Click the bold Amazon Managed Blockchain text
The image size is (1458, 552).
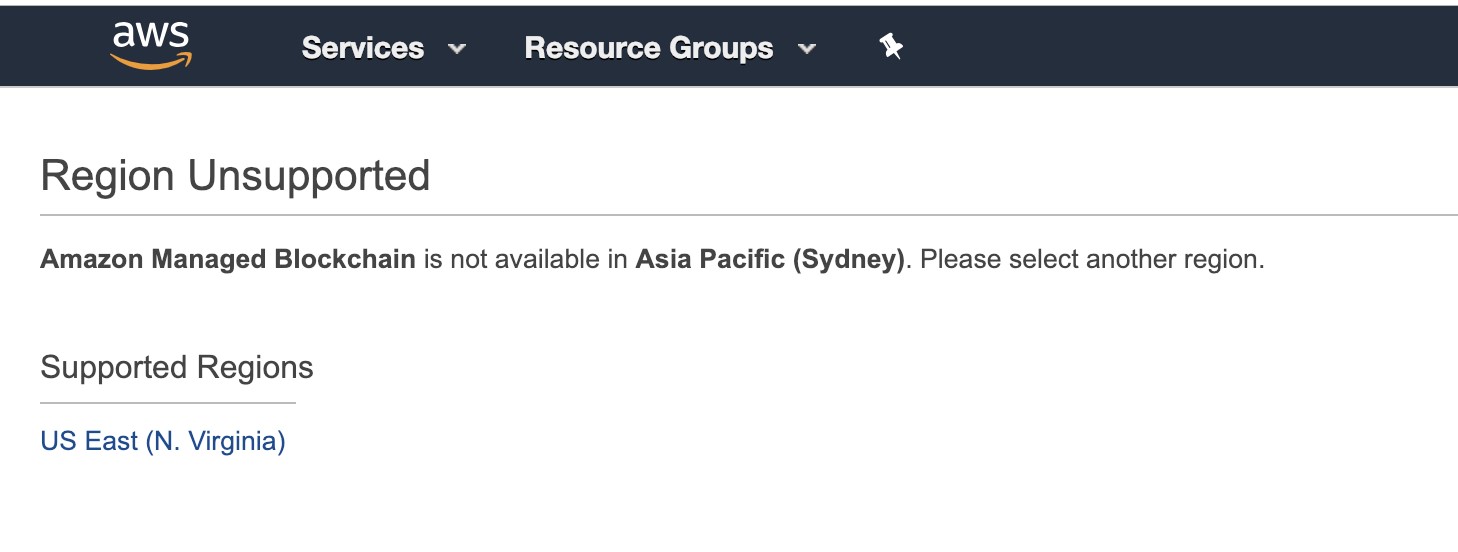click(228, 260)
